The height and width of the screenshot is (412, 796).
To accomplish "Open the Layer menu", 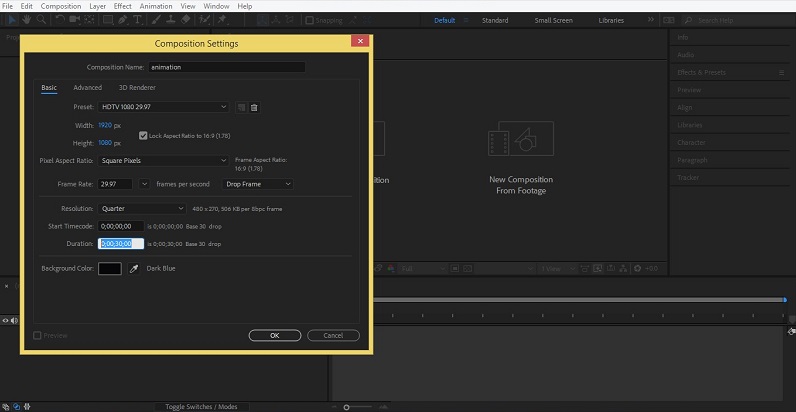I will point(97,6).
